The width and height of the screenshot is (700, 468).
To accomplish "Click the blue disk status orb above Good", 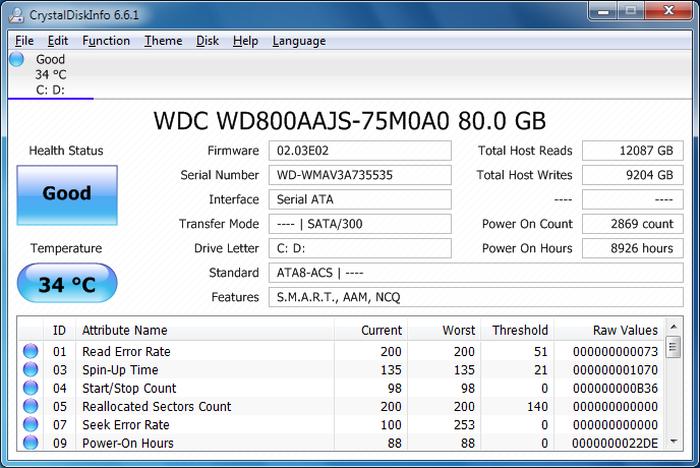I will (x=17, y=59).
